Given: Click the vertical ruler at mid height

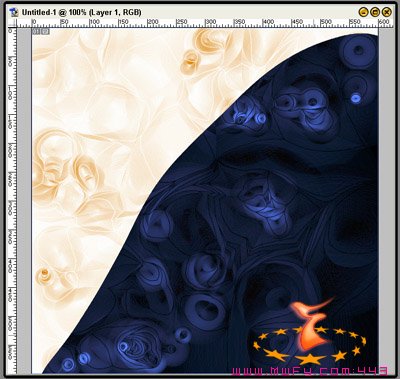Looking at the screenshot, I should [12, 200].
